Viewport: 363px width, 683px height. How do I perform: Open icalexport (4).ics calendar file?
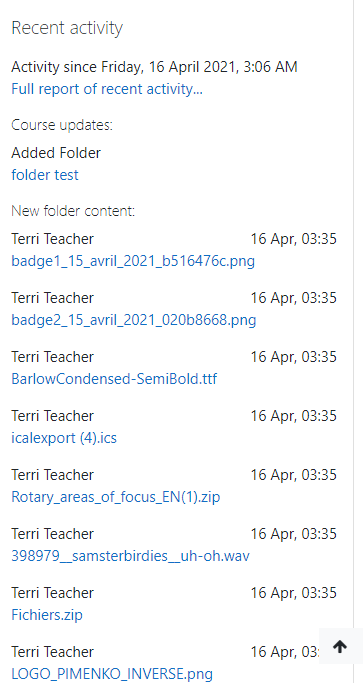[x=64, y=438]
